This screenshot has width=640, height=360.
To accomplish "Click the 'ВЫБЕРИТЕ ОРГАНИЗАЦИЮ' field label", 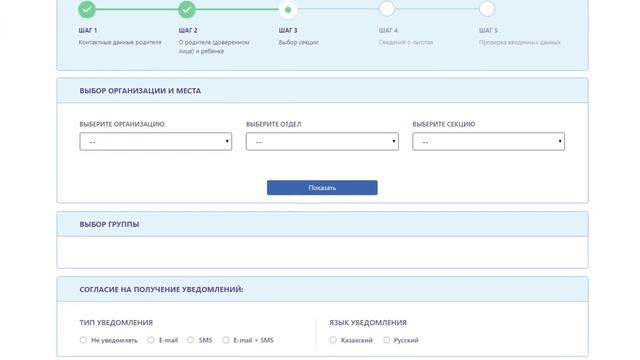I will (122, 124).
